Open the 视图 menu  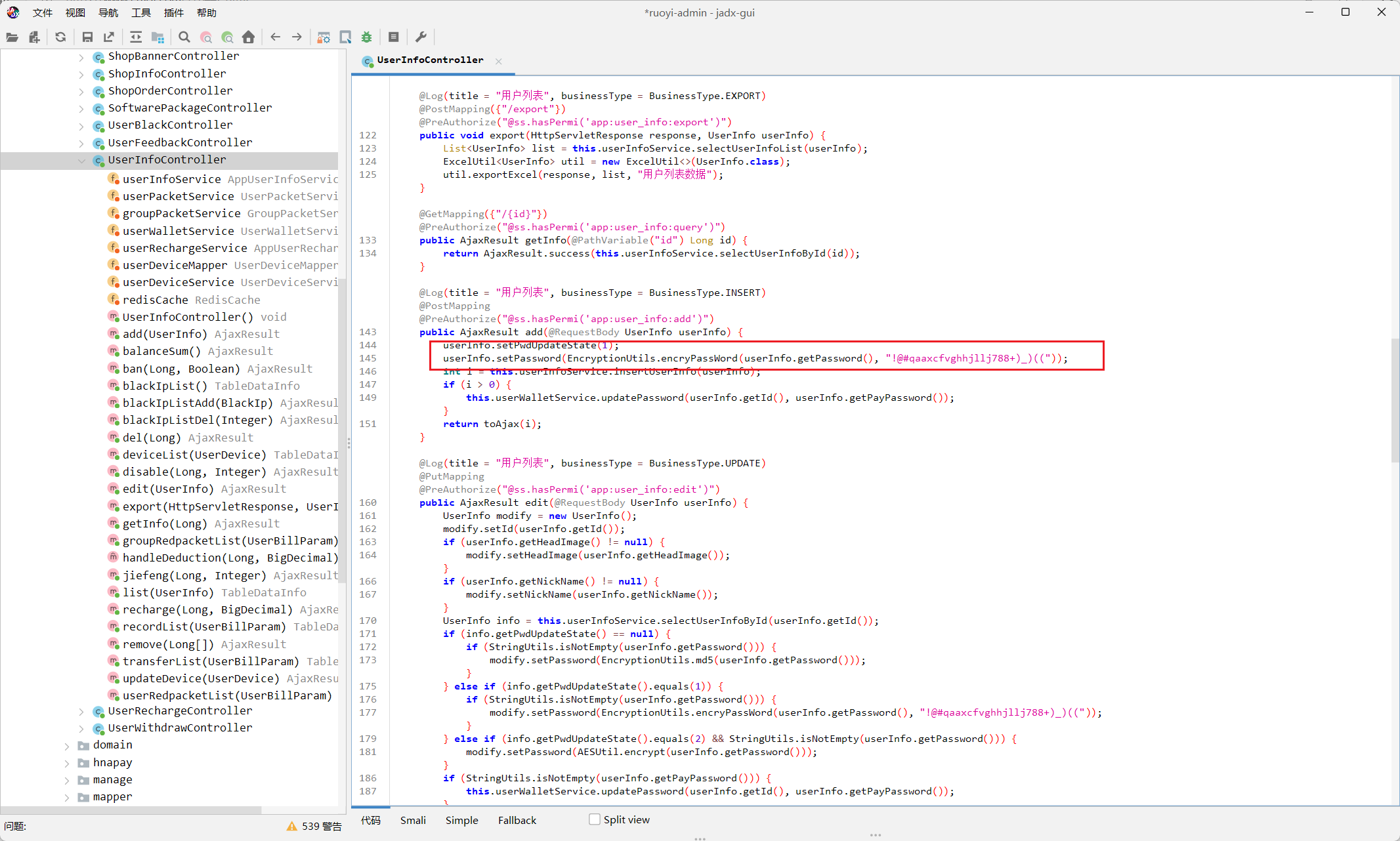click(x=75, y=12)
